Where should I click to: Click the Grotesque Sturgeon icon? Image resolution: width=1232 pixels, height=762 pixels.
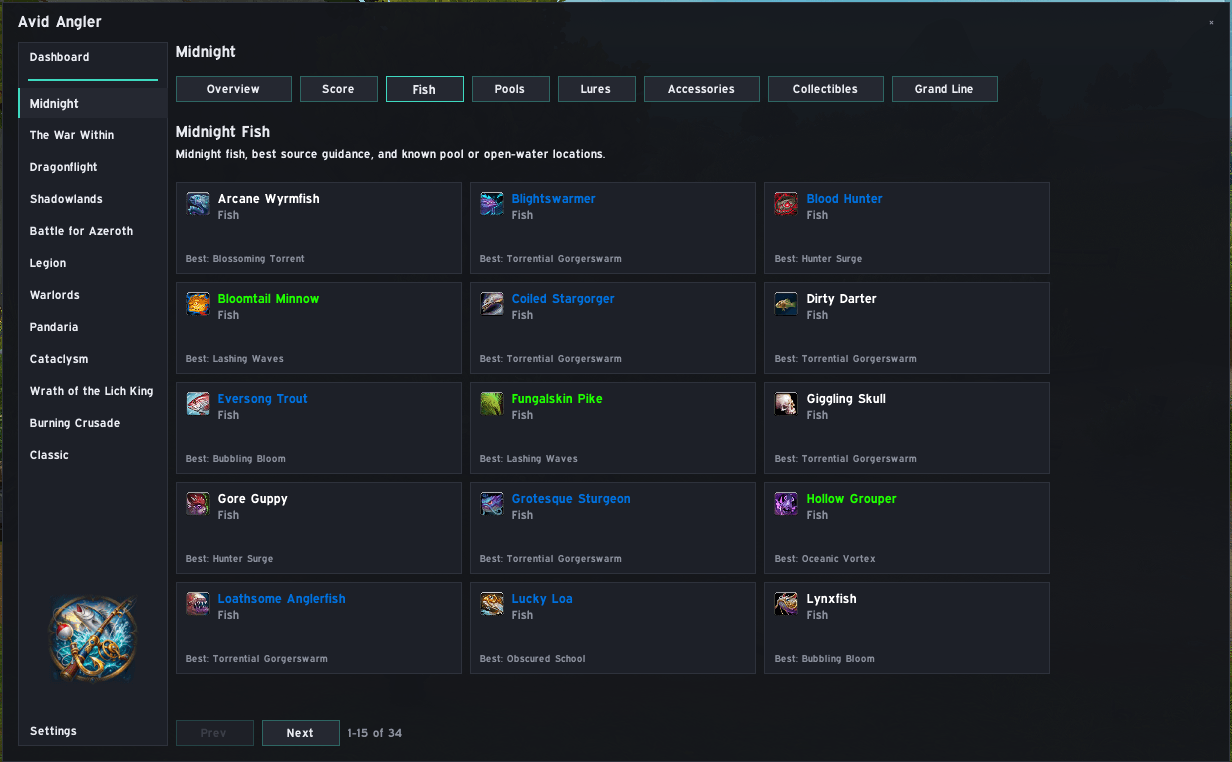pyautogui.click(x=492, y=504)
